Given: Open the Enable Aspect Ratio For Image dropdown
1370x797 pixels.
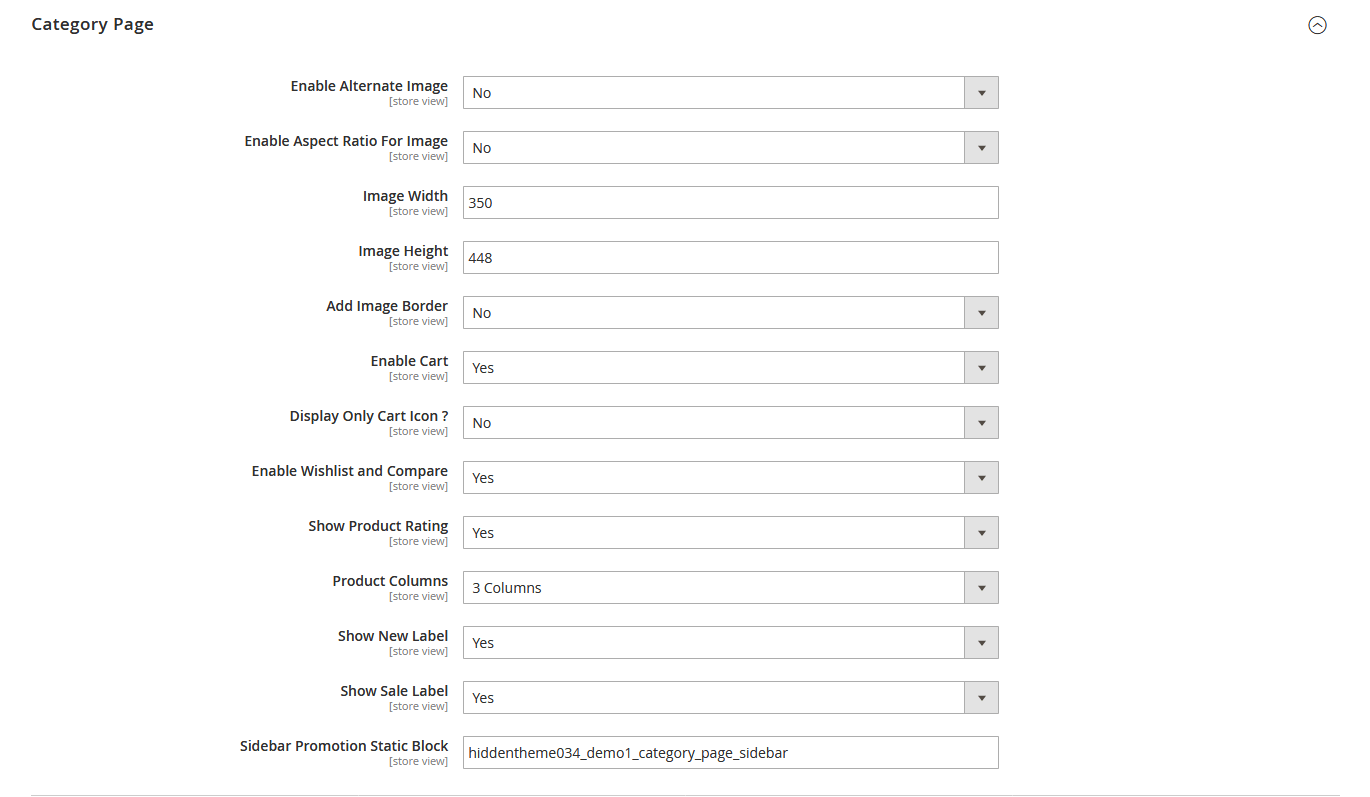Looking at the screenshot, I should pos(982,147).
